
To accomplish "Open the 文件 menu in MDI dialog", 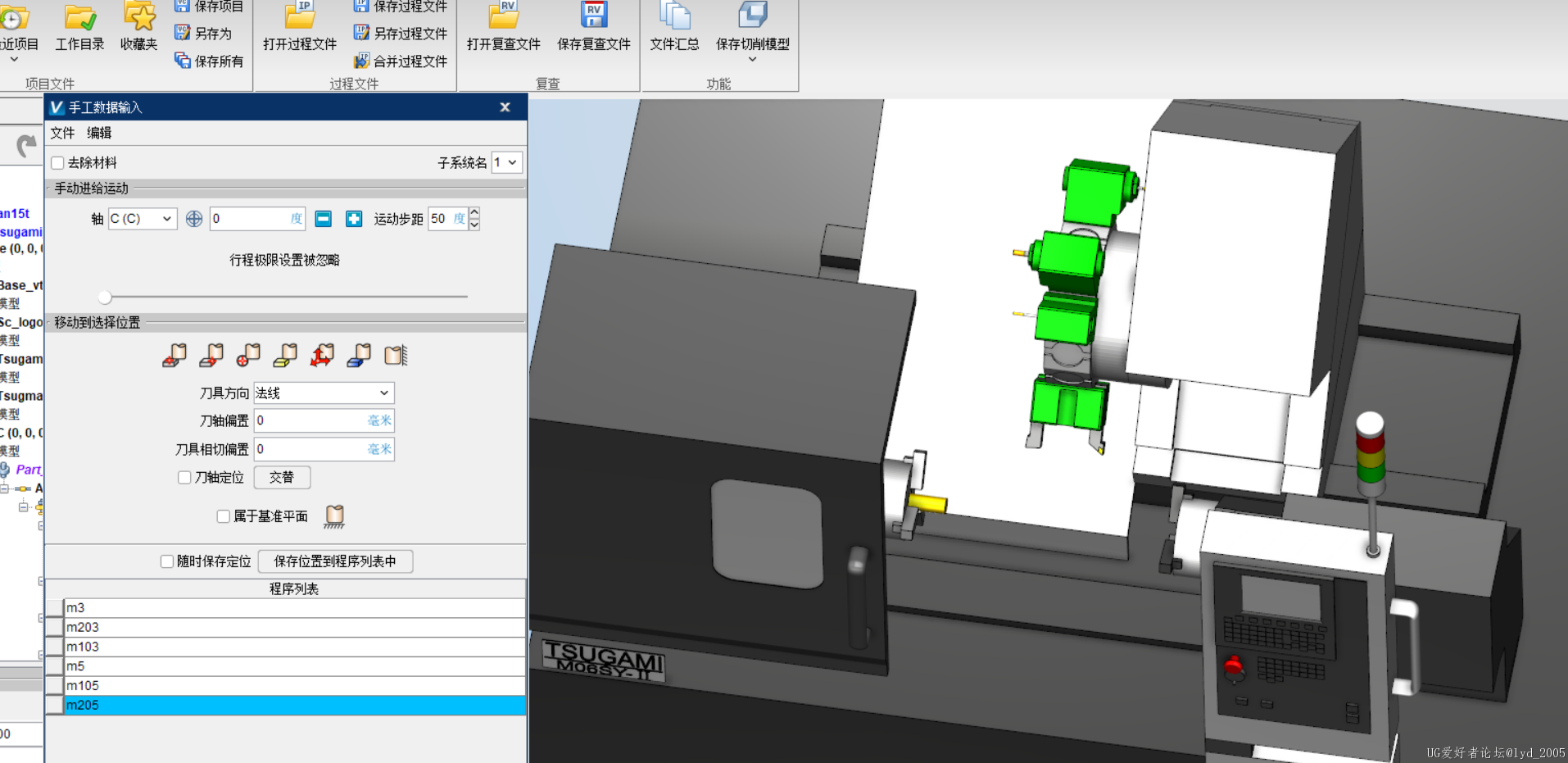I will pos(62,133).
